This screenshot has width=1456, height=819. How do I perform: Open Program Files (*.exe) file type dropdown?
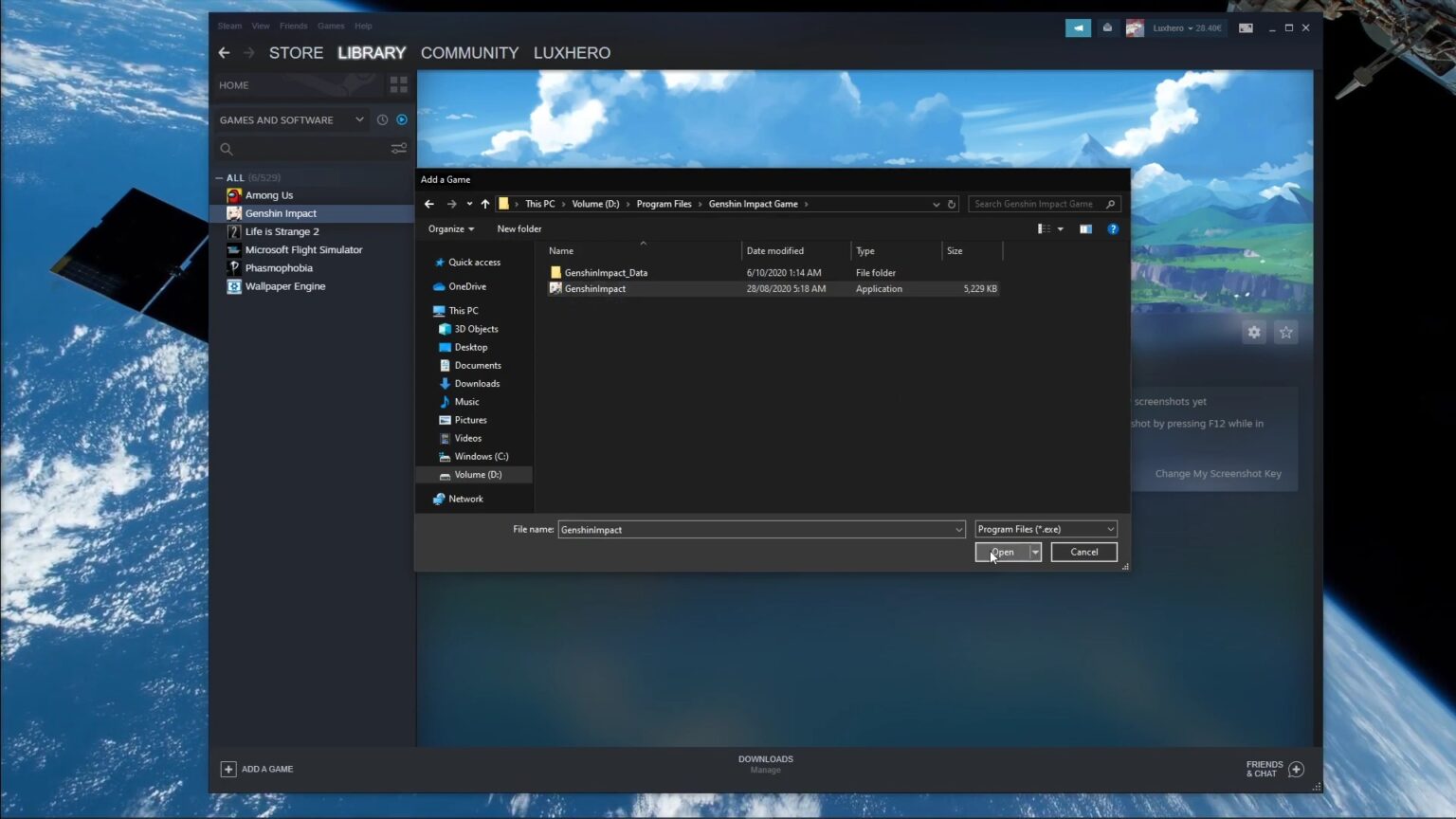[x=1046, y=529]
